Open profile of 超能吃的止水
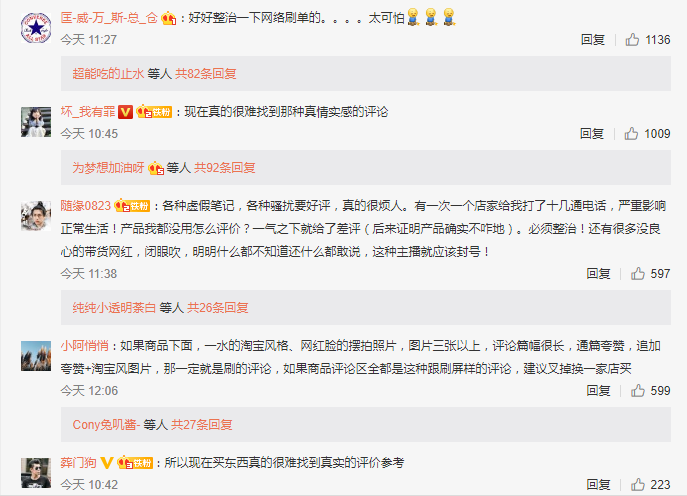Image resolution: width=687 pixels, height=496 pixels. pos(108,74)
